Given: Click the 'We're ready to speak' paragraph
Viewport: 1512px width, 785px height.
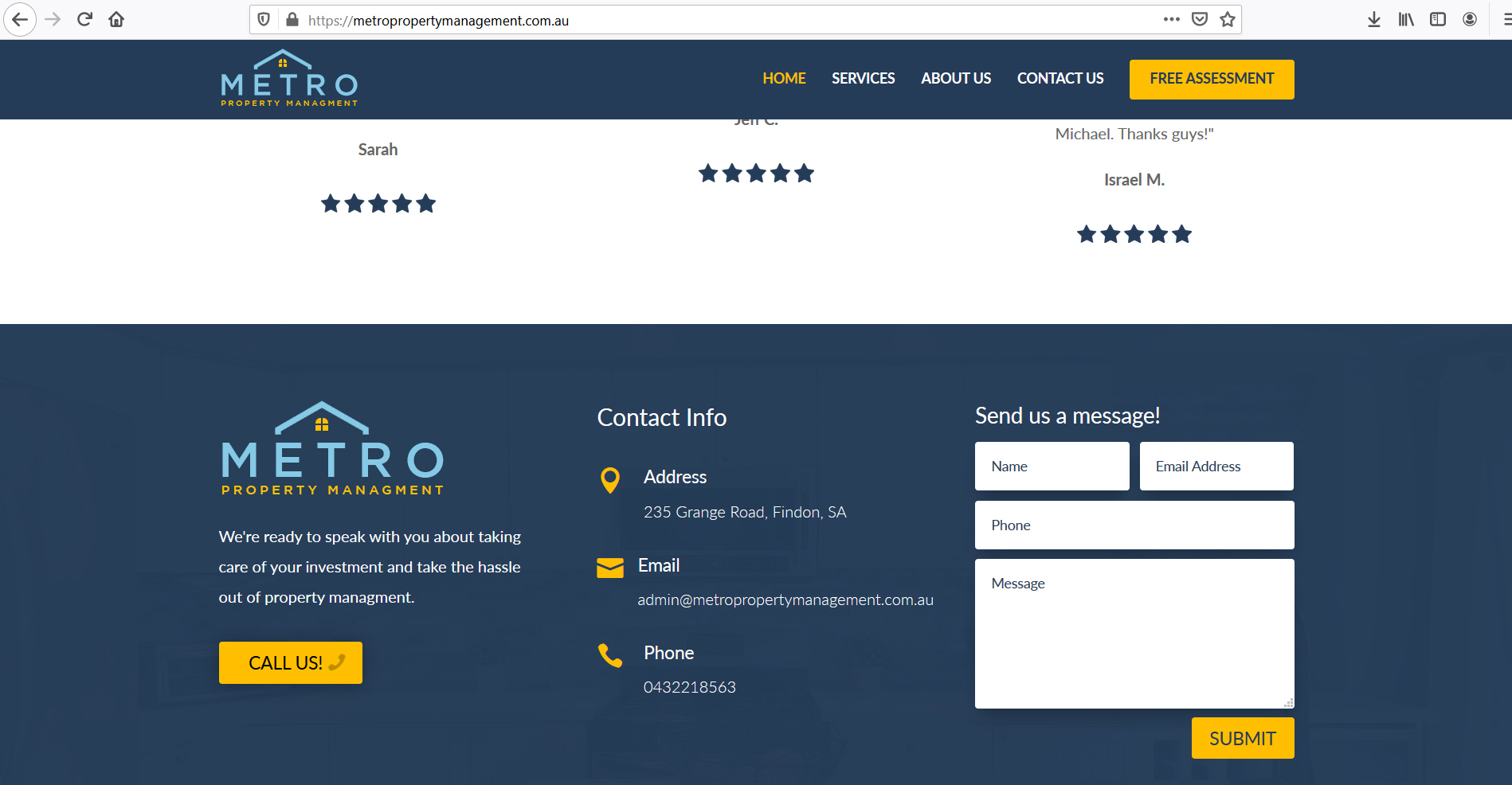Looking at the screenshot, I should point(370,567).
